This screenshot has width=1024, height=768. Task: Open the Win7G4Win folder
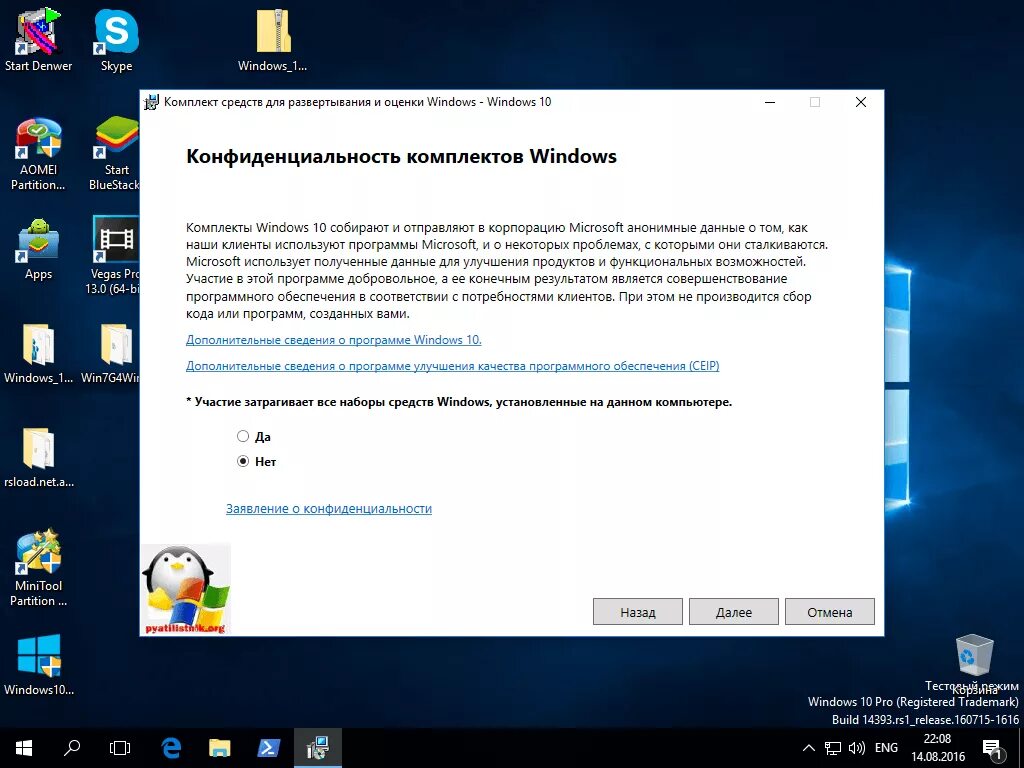(x=111, y=354)
